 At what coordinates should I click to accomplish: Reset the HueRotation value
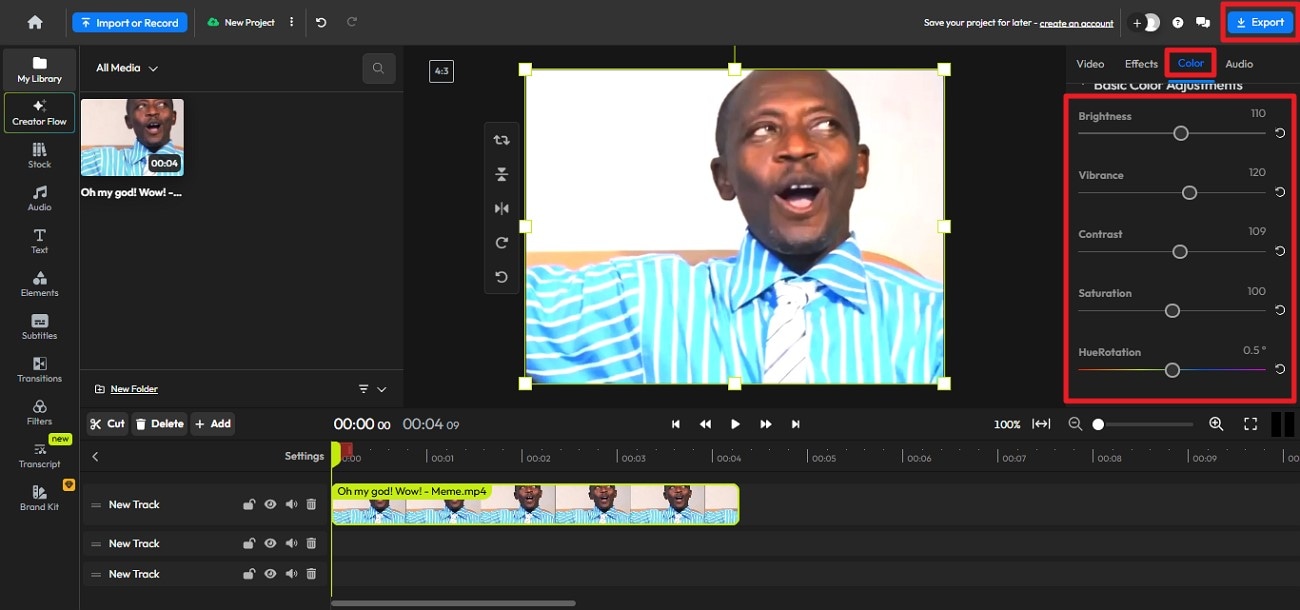click(x=1280, y=370)
